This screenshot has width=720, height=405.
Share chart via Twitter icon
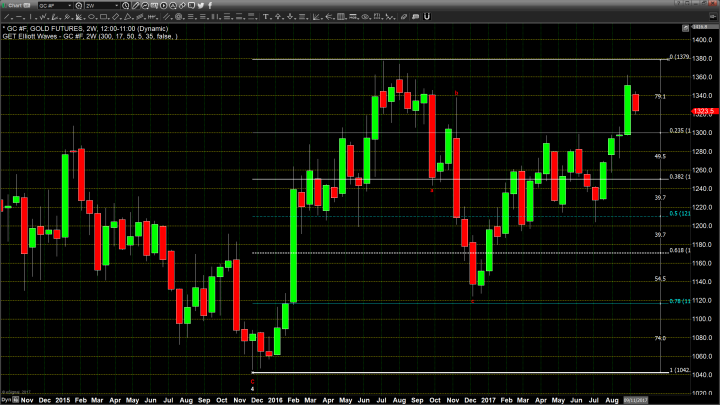click(200, 6)
